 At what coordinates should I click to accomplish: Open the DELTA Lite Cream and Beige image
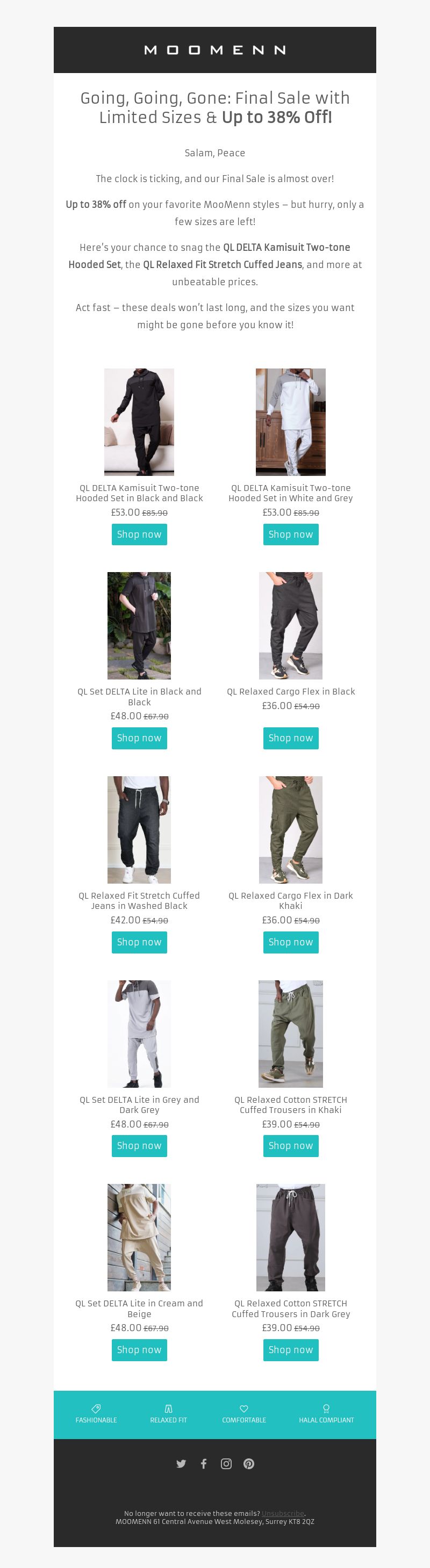click(139, 1238)
